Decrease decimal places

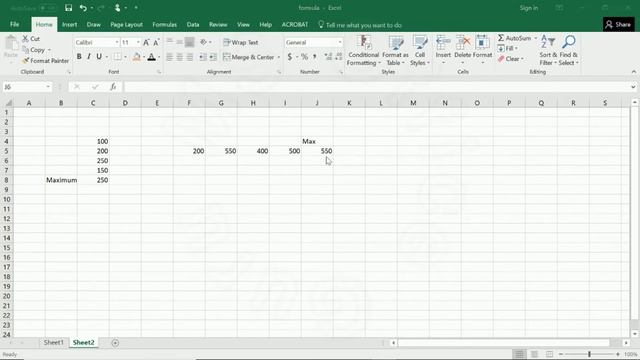(x=338, y=57)
